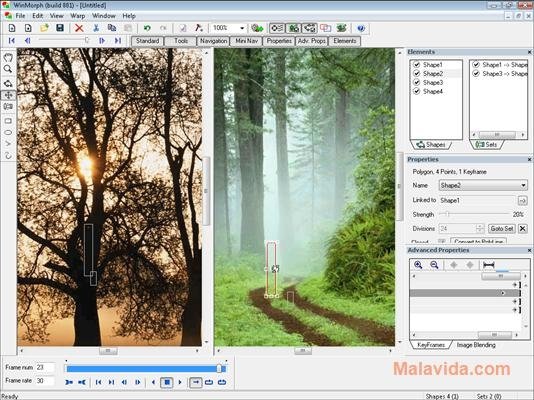Click Zoom in on keyframes panel
This screenshot has width=534, height=400.
[x=418, y=265]
